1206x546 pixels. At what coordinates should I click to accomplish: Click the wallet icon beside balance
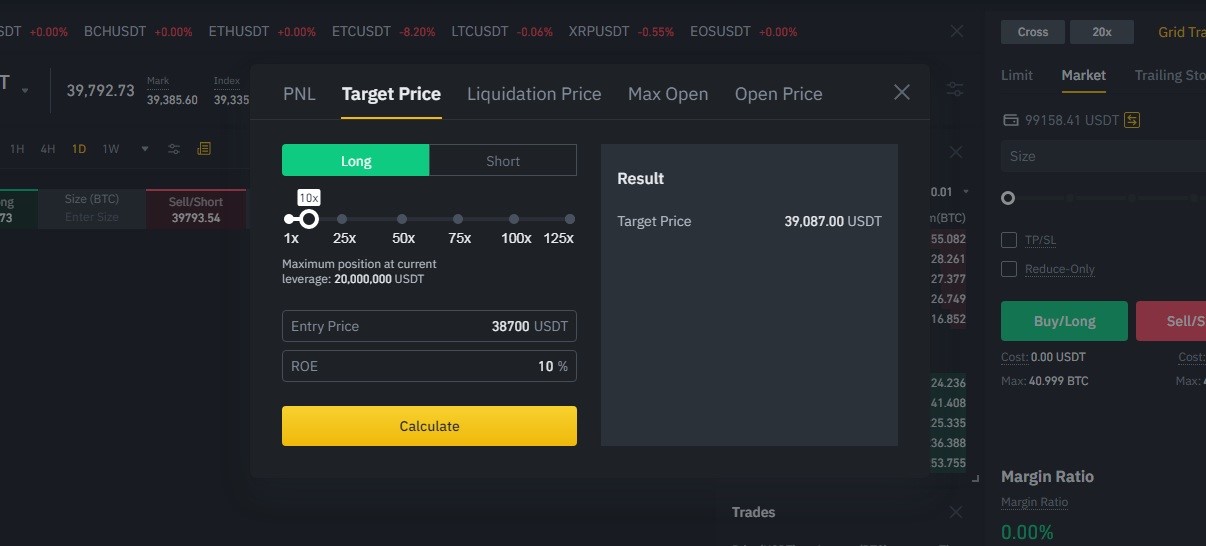pos(1009,120)
